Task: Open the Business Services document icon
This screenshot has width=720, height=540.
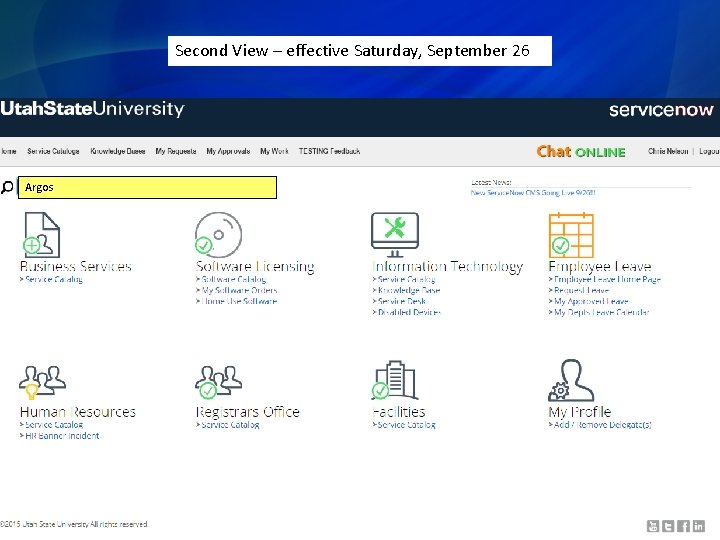Action: [41, 235]
